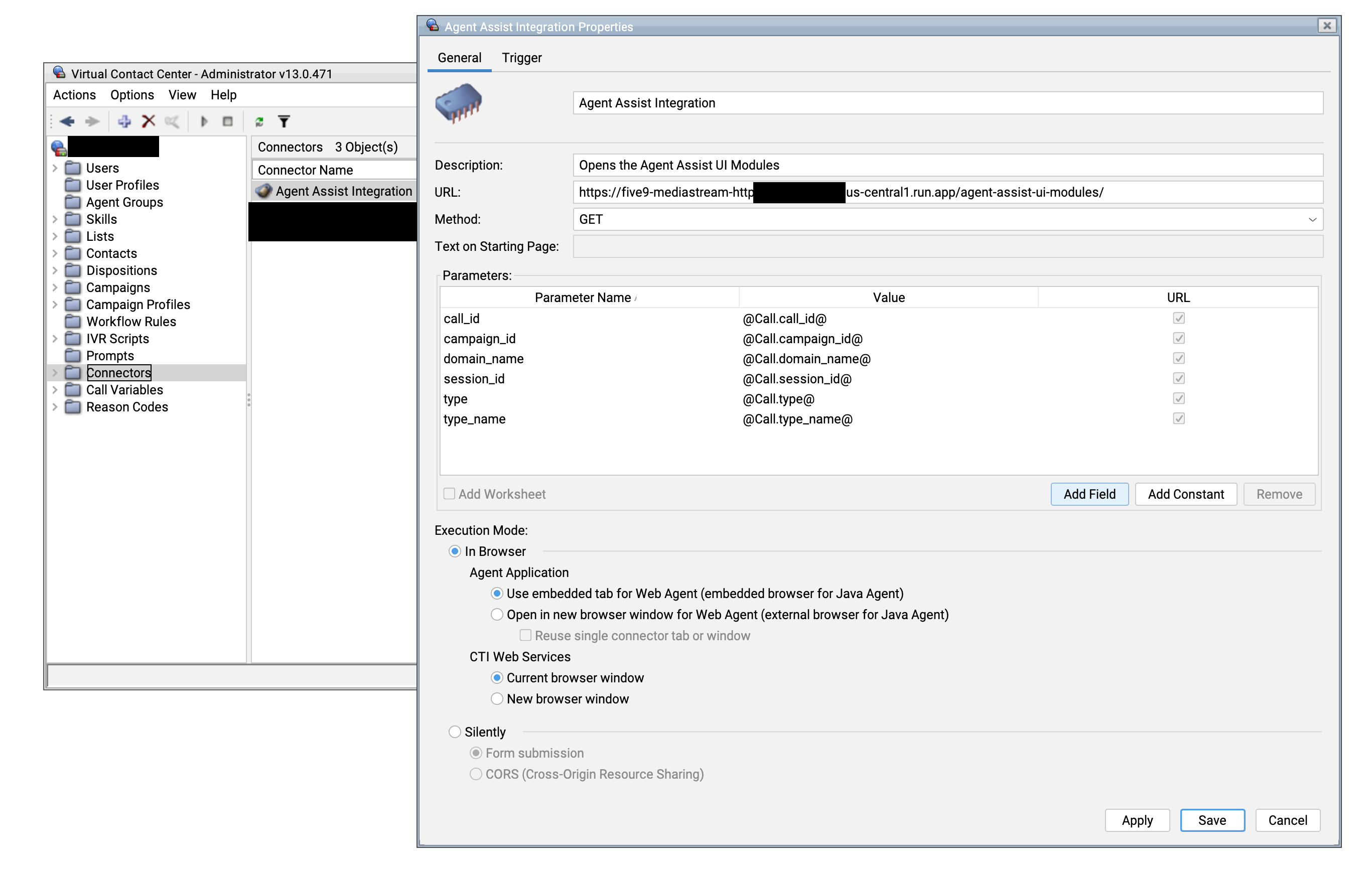1372x871 pixels.
Task: Click the Add Constant button
Action: point(1186,495)
